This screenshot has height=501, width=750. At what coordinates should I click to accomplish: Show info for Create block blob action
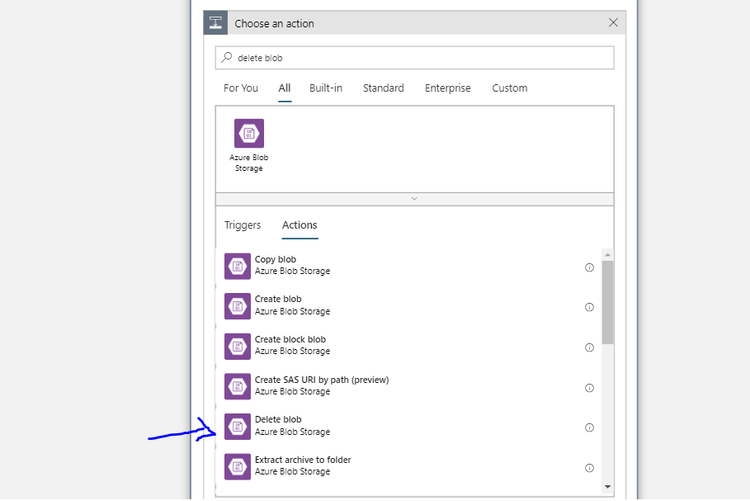589,347
